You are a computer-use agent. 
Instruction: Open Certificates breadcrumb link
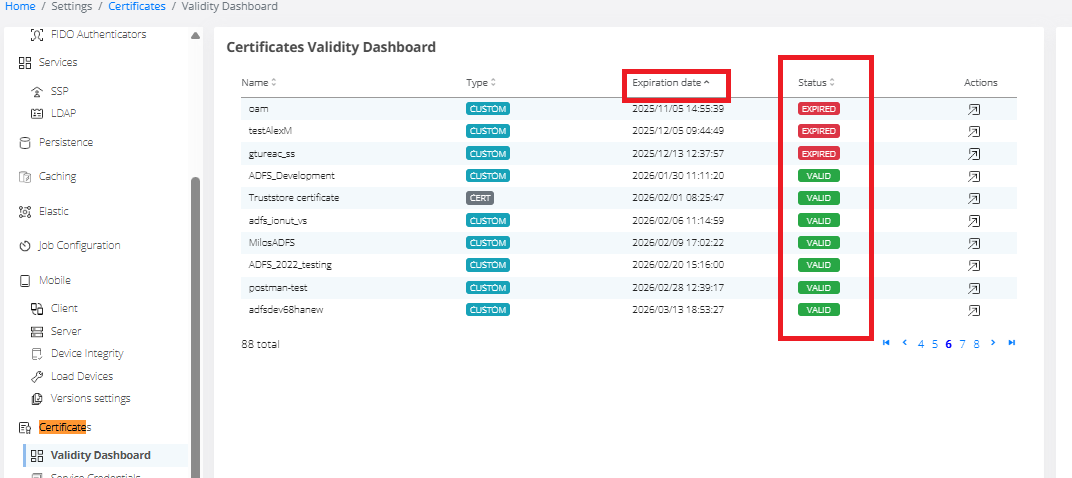point(137,6)
